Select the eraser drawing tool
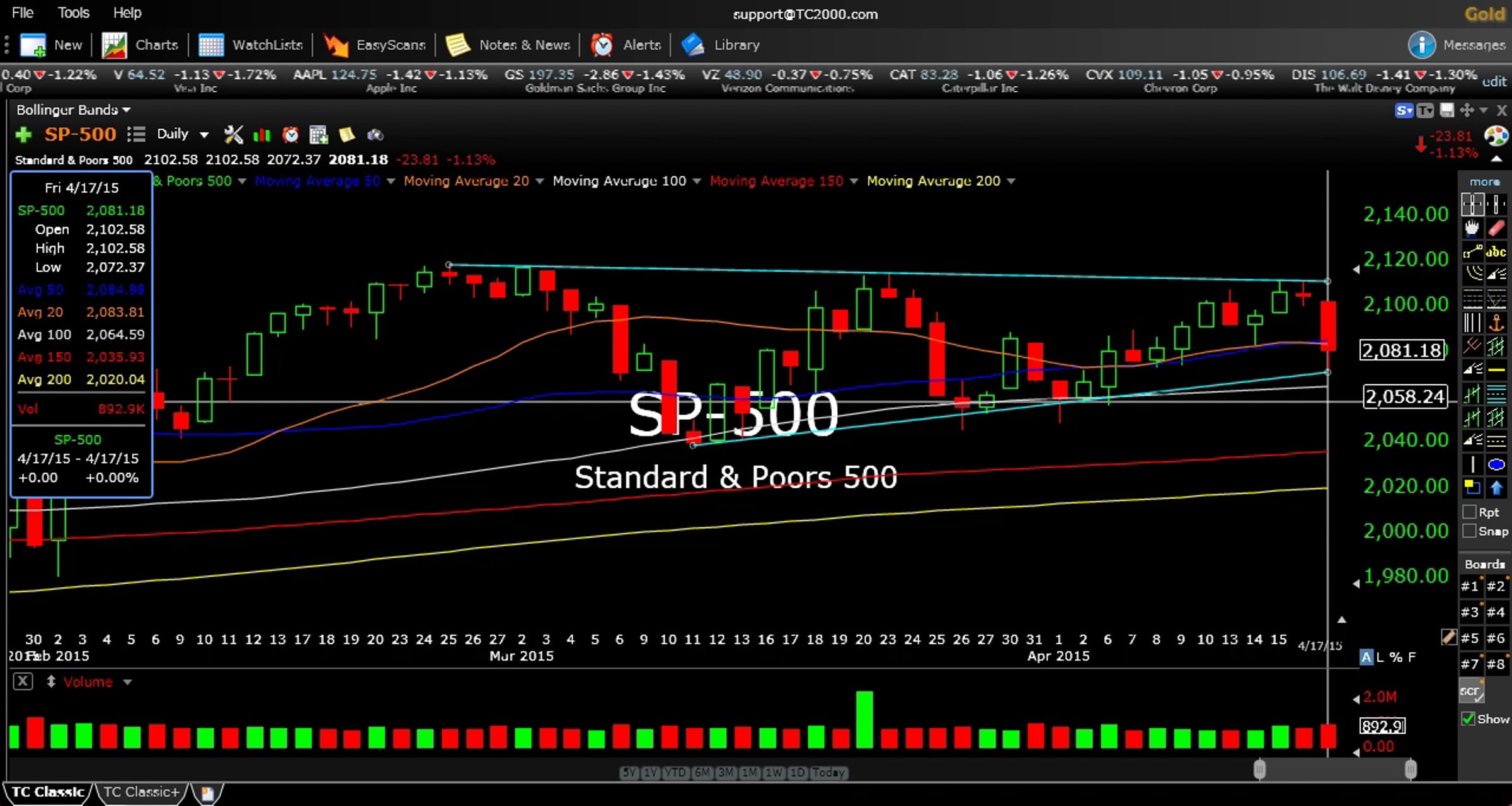 point(1496,228)
